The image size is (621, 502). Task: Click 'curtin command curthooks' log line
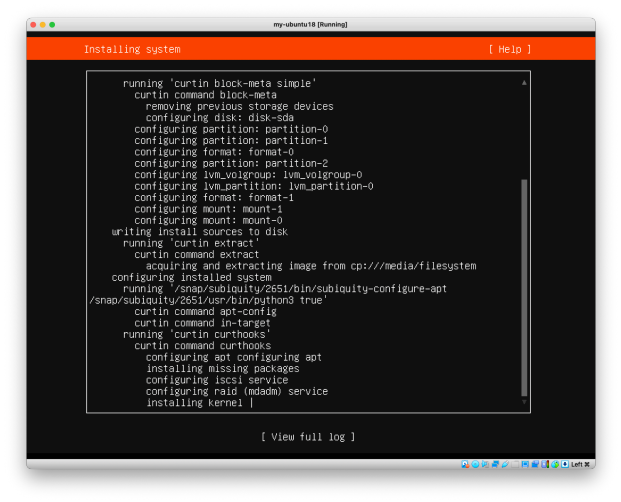point(202,346)
